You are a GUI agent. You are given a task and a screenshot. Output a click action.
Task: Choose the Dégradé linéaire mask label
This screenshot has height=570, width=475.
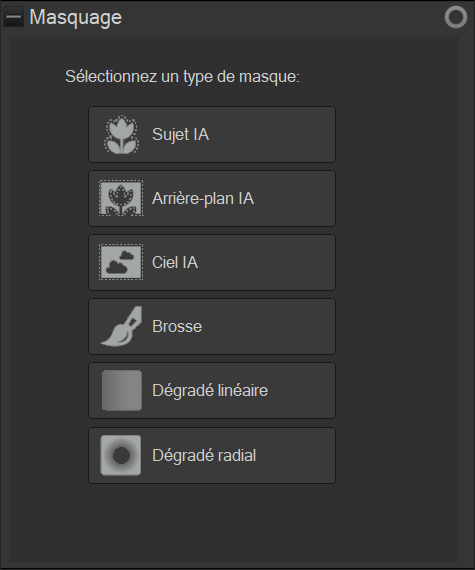pos(210,390)
